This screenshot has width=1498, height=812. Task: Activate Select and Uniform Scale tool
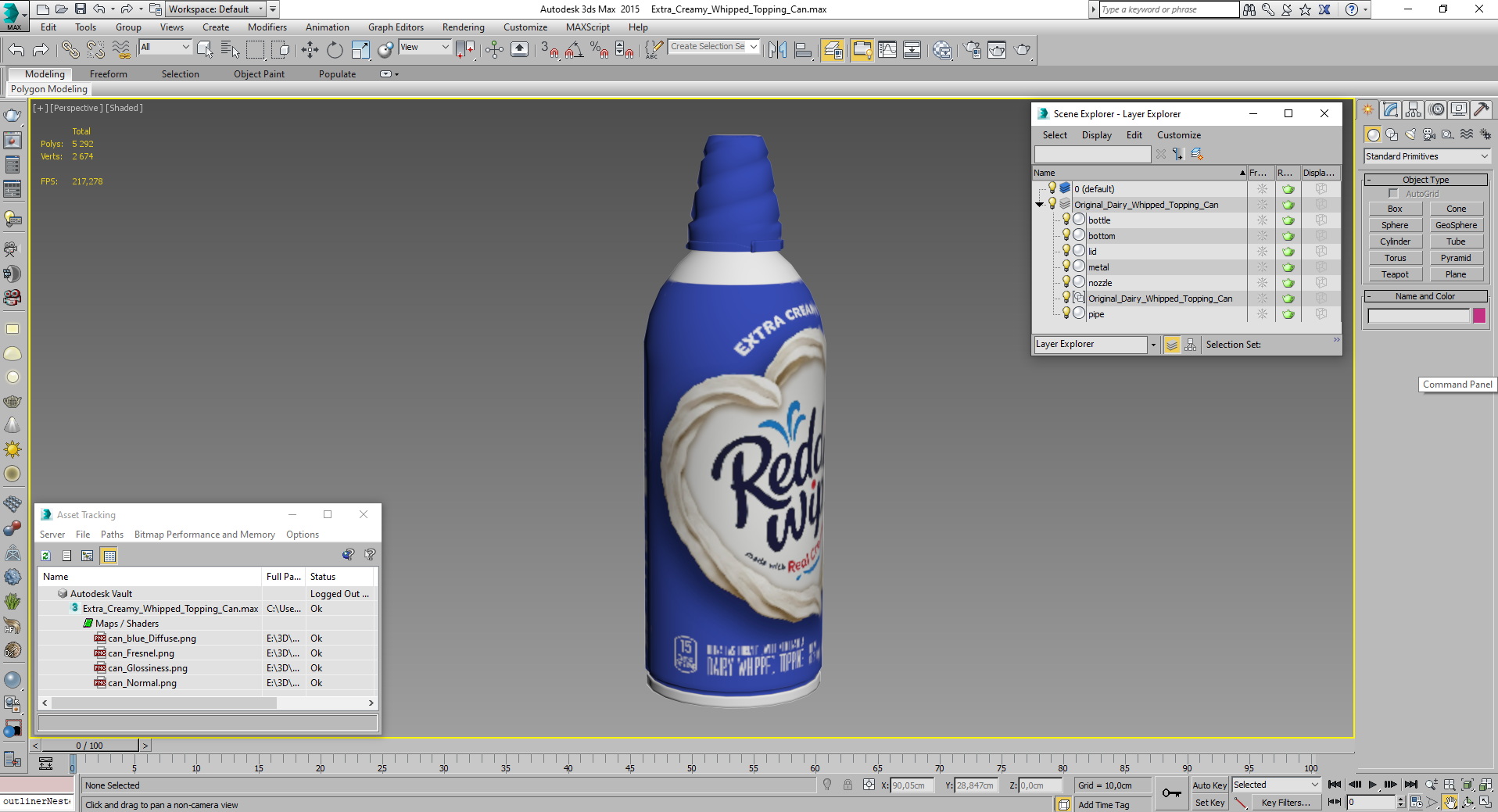click(x=360, y=50)
